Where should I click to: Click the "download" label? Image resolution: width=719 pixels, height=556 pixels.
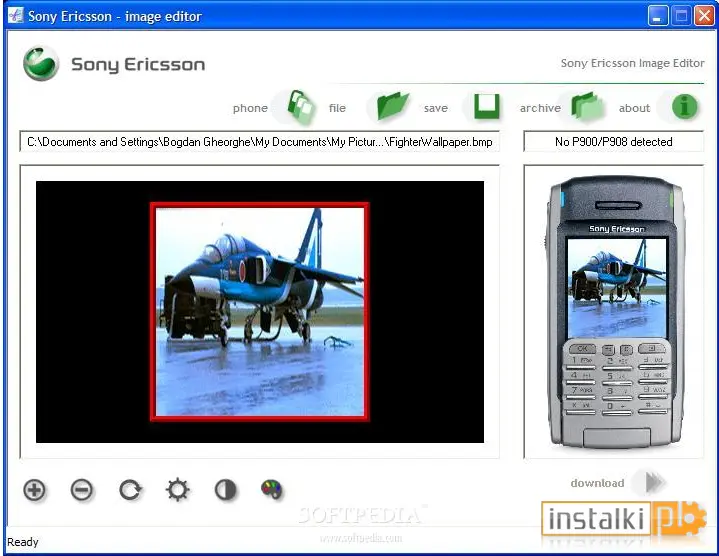(597, 483)
